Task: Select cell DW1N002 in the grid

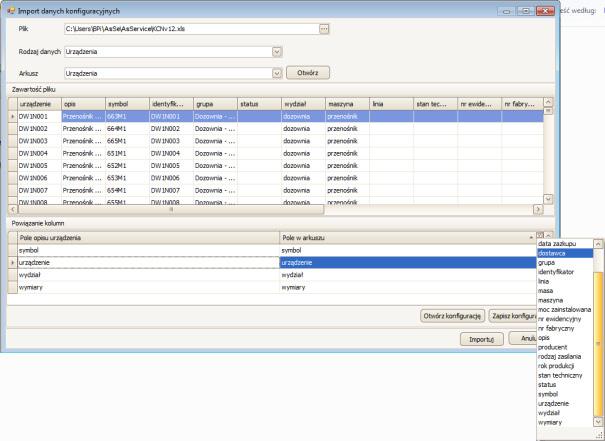Action: pyautogui.click(x=39, y=128)
